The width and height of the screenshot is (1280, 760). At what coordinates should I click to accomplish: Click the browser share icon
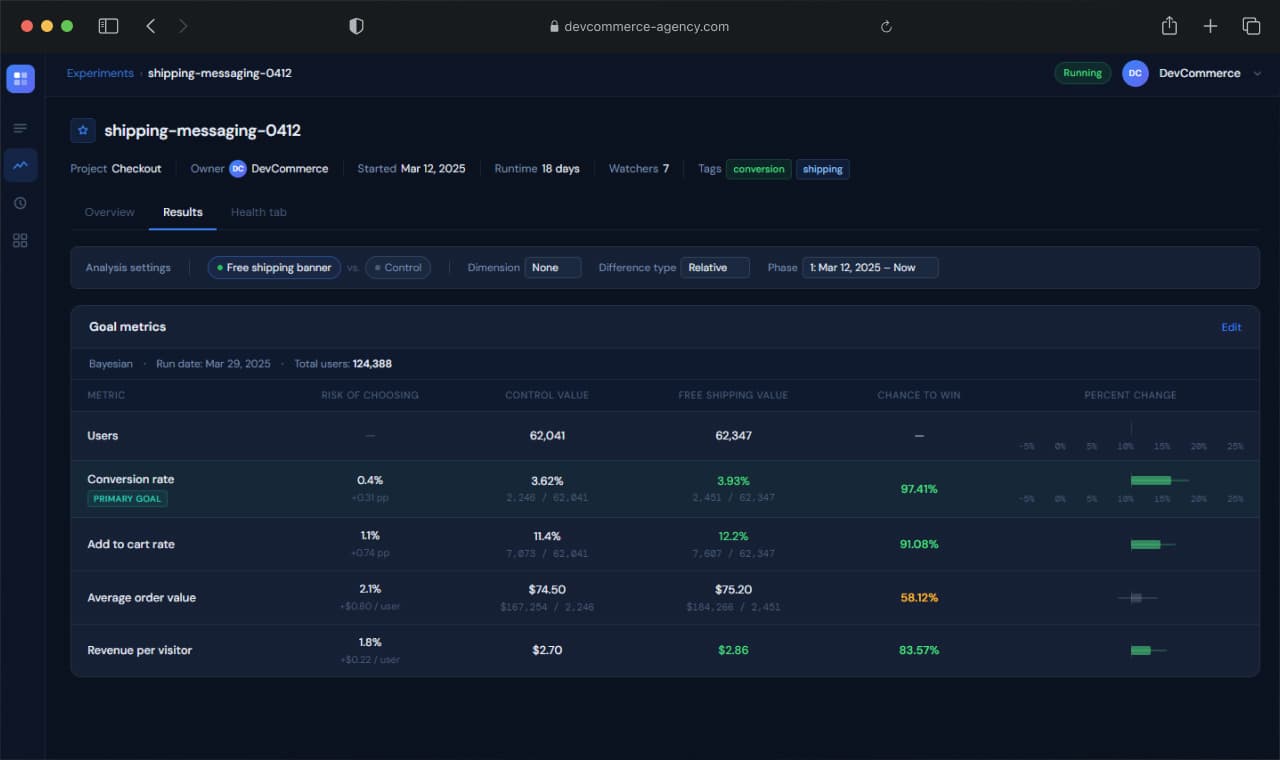point(1169,27)
